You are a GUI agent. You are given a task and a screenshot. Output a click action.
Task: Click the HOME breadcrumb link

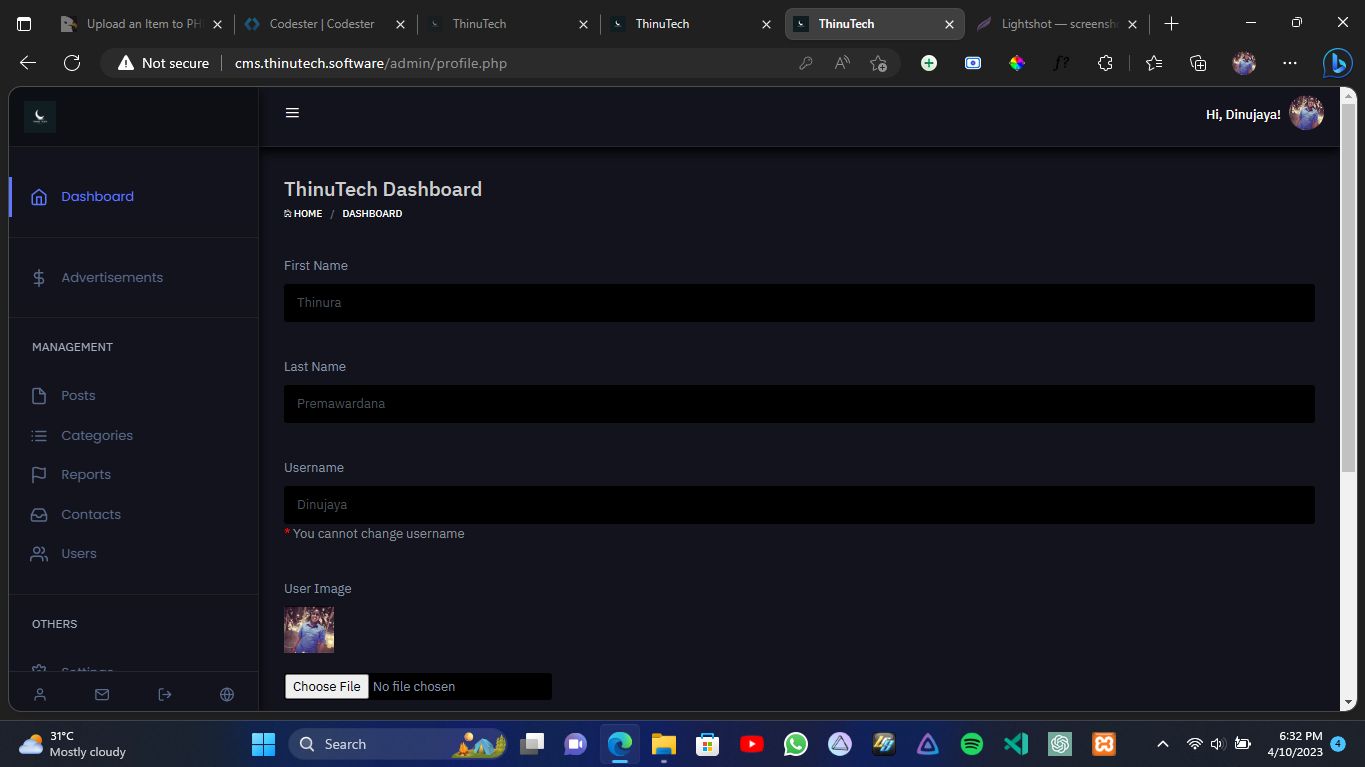click(x=303, y=214)
